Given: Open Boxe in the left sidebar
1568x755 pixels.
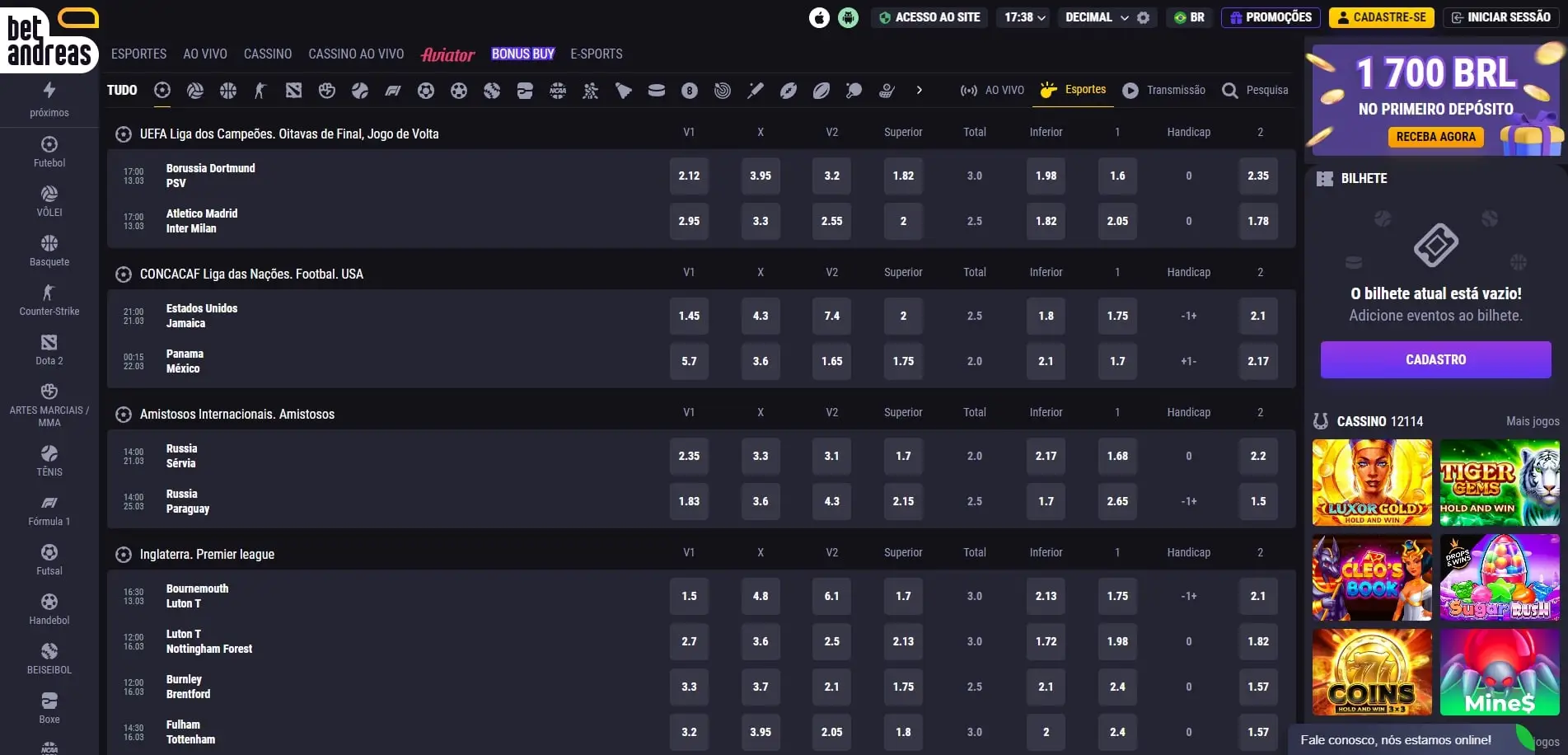Looking at the screenshot, I should pyautogui.click(x=49, y=708).
